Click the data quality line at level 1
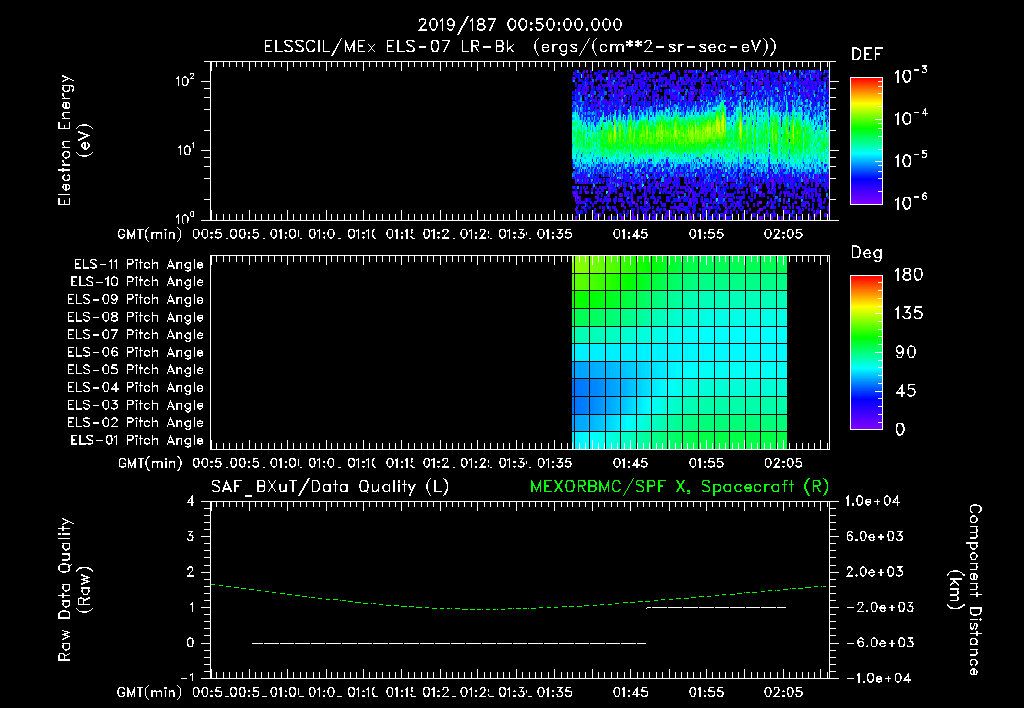1024x708 pixels. pos(716,608)
